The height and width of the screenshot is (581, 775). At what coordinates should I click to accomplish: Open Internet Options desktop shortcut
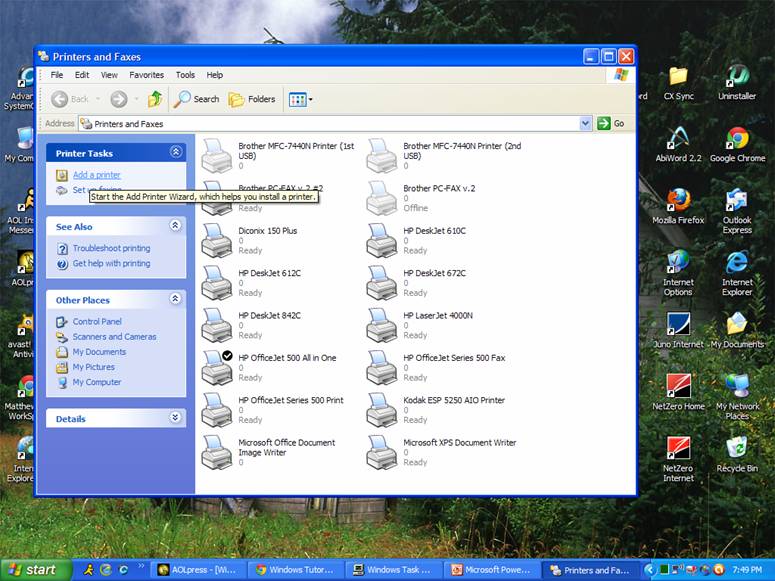click(x=678, y=273)
